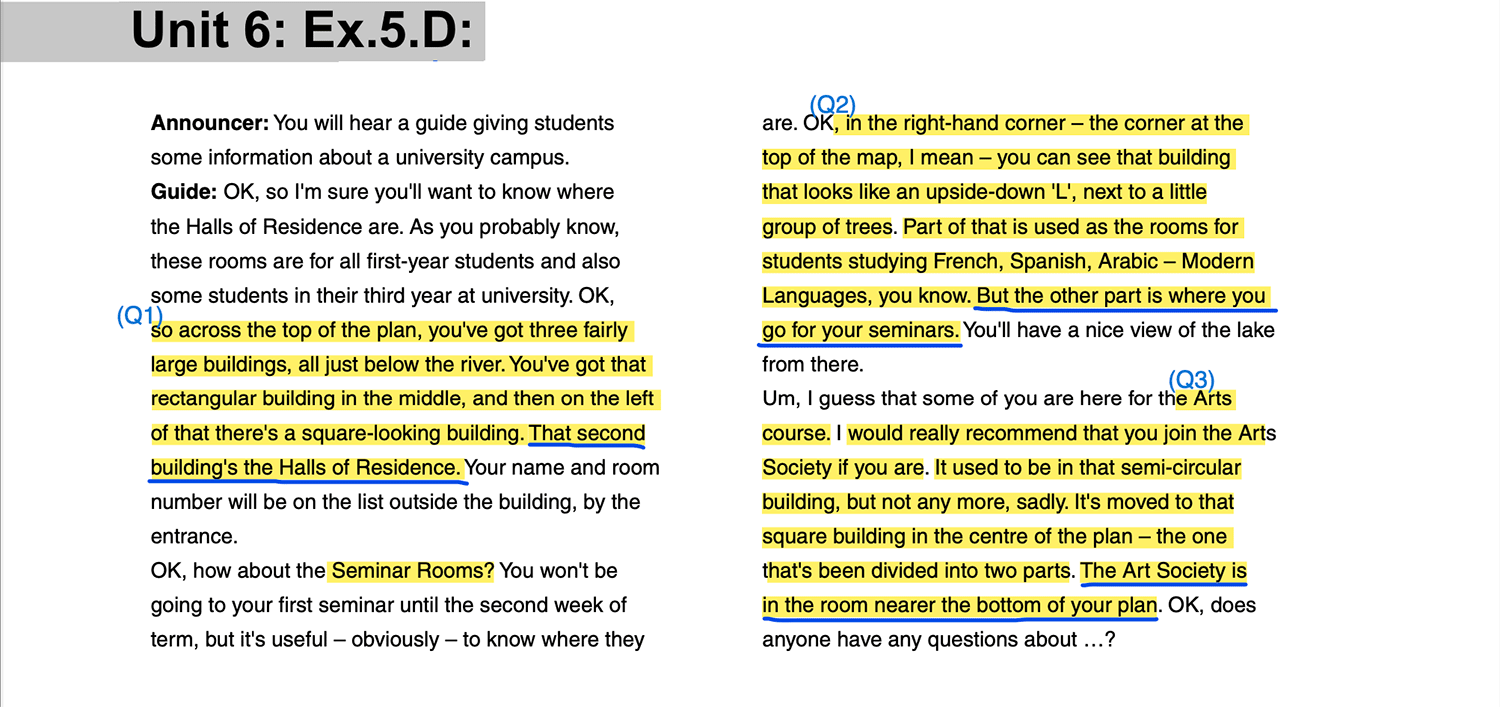Click the words "group of trees"
Screen dimensions: 1500x707
[826, 227]
